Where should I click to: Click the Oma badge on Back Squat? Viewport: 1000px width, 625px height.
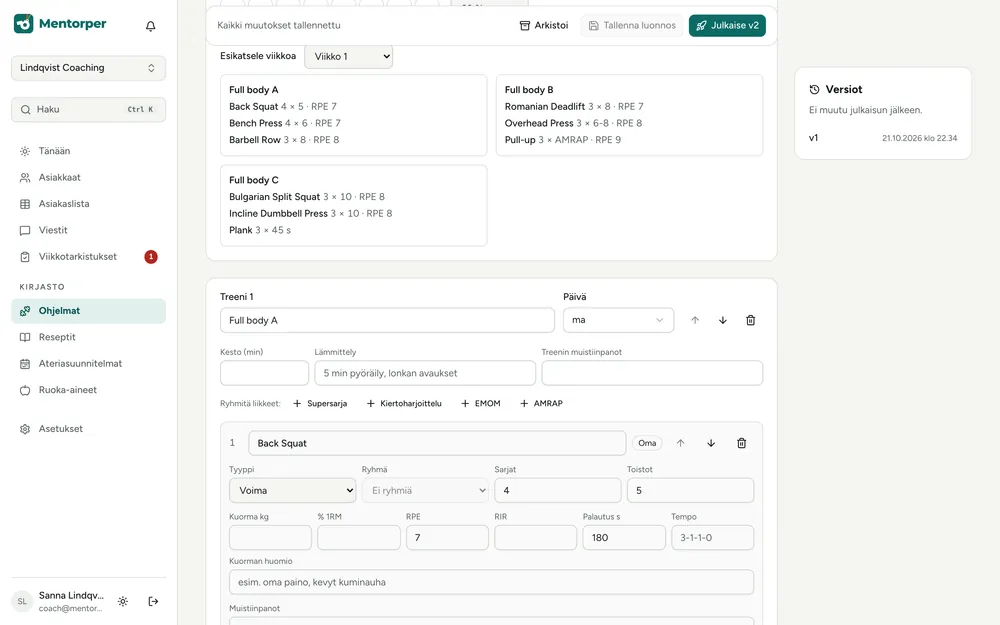(x=647, y=443)
